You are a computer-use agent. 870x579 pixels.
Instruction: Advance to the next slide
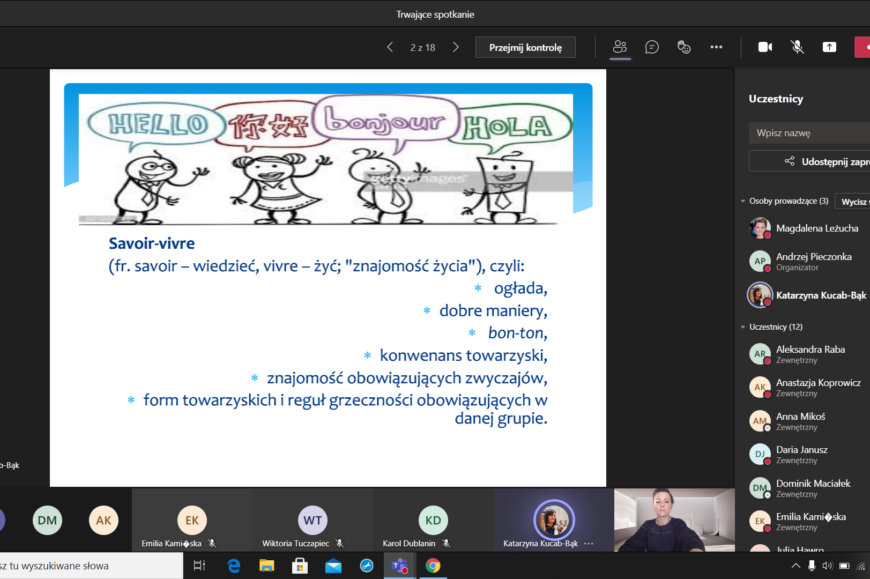pos(456,48)
